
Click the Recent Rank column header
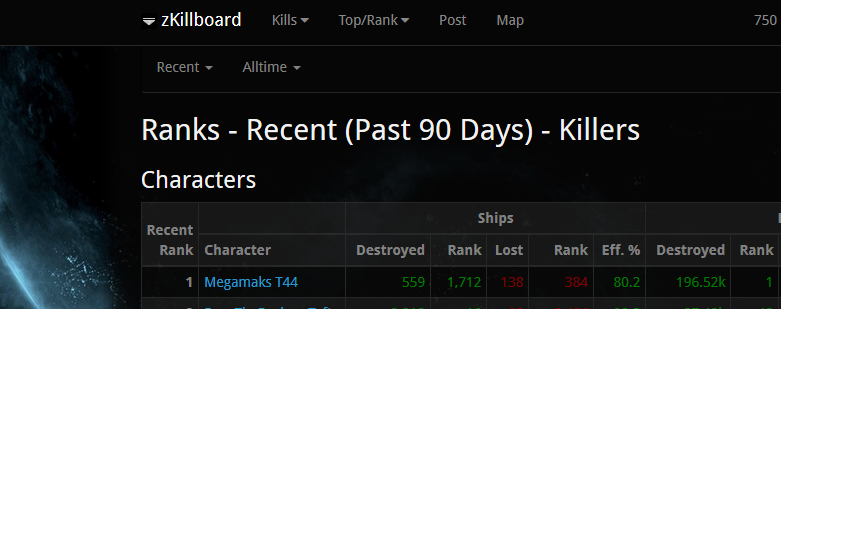coord(170,240)
